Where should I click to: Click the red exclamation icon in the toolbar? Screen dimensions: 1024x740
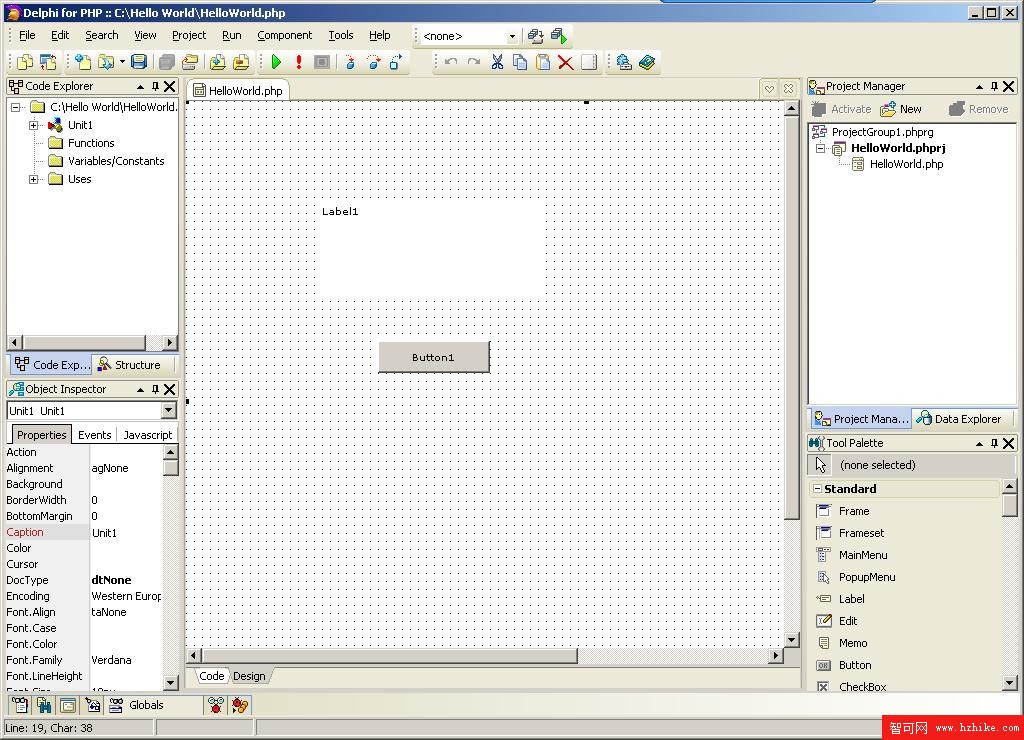299,62
